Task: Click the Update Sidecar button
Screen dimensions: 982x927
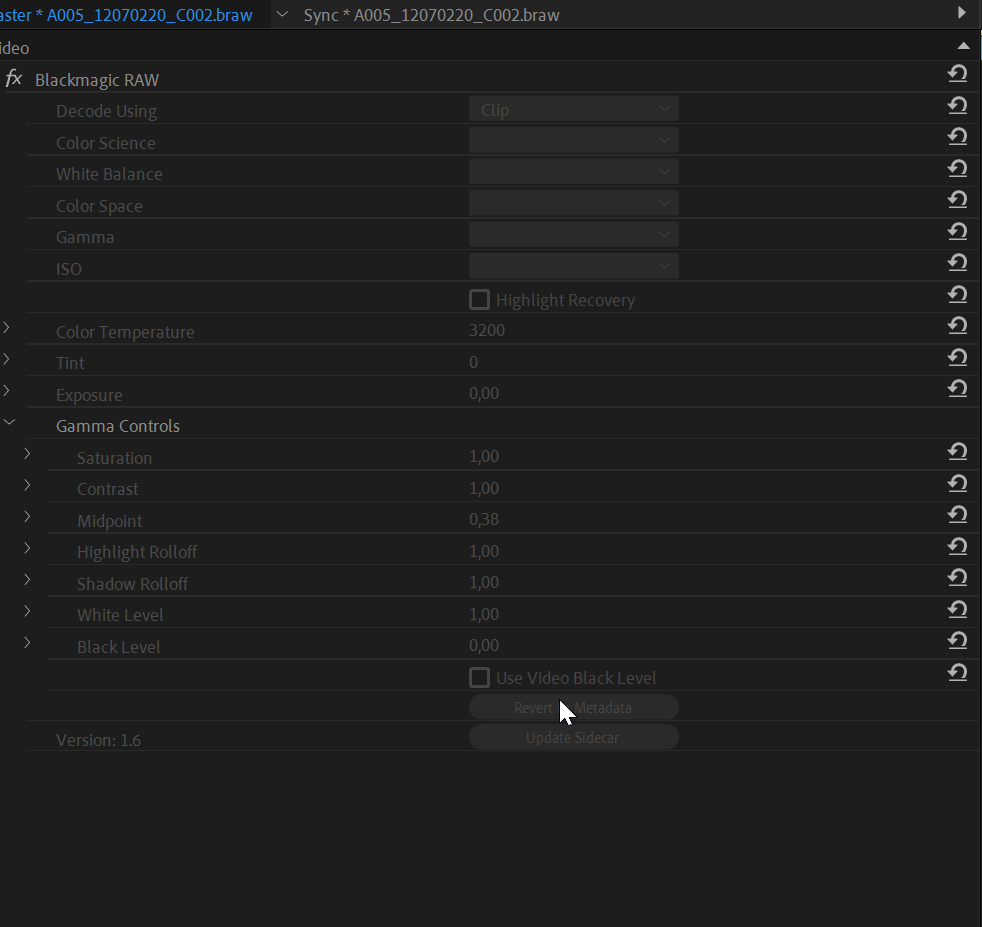Action: coord(574,737)
